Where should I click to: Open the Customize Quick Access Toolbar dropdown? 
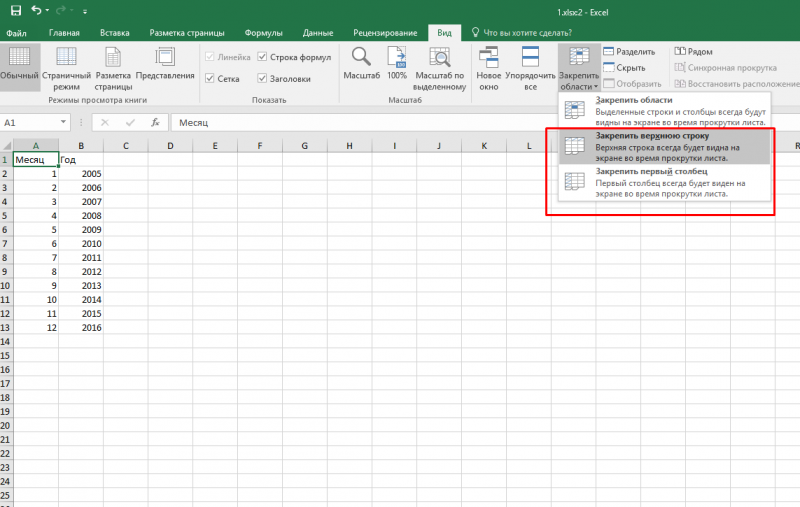pos(85,11)
